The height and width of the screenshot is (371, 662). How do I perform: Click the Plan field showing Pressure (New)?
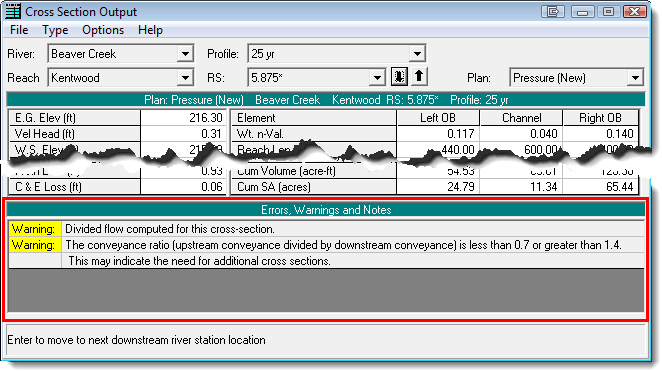tap(577, 78)
